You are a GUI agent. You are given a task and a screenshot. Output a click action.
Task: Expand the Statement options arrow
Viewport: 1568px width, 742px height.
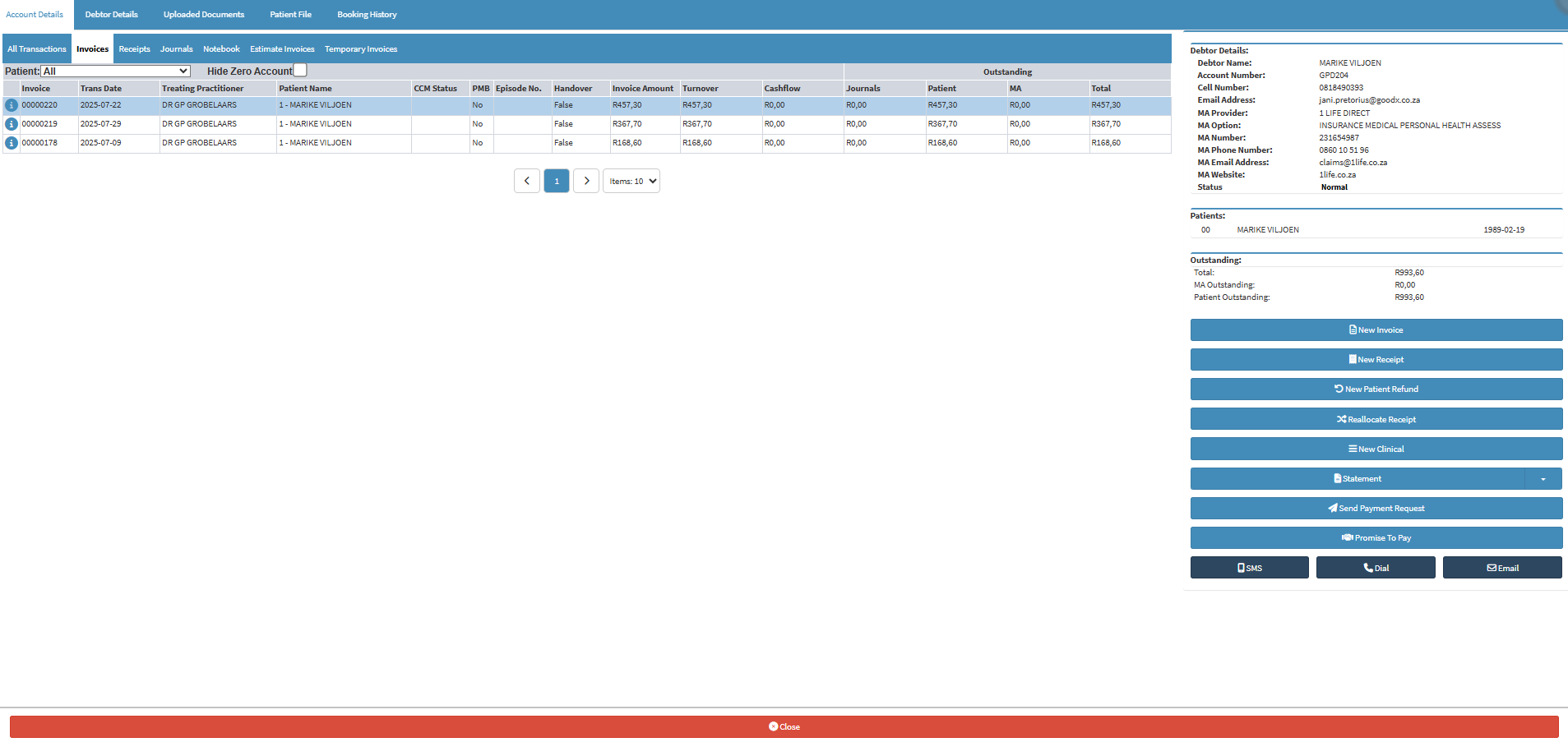pos(1543,479)
